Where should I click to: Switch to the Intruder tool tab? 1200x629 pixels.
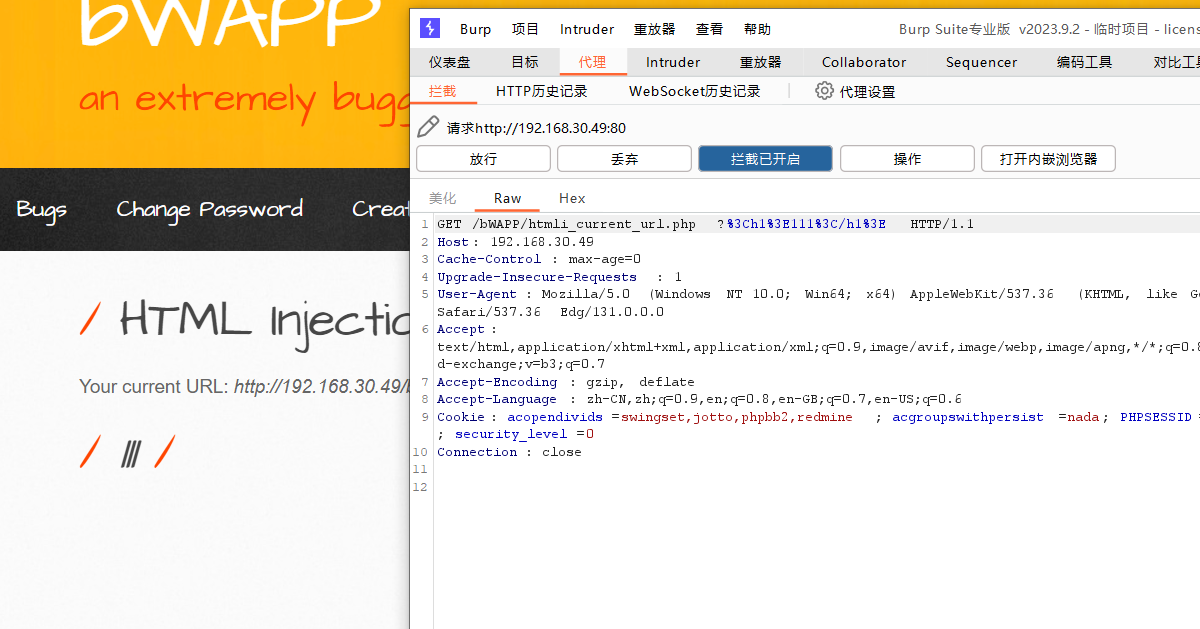coord(673,62)
